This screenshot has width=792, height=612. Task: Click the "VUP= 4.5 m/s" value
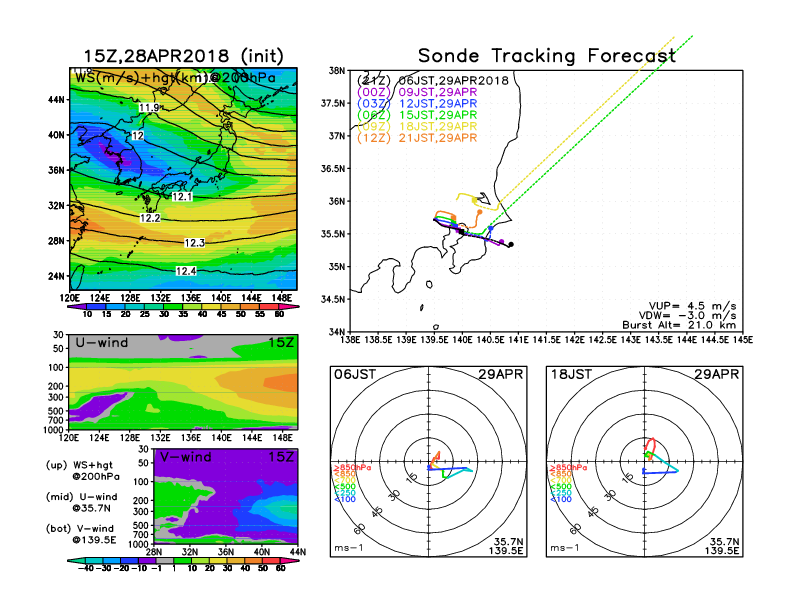pos(692,306)
